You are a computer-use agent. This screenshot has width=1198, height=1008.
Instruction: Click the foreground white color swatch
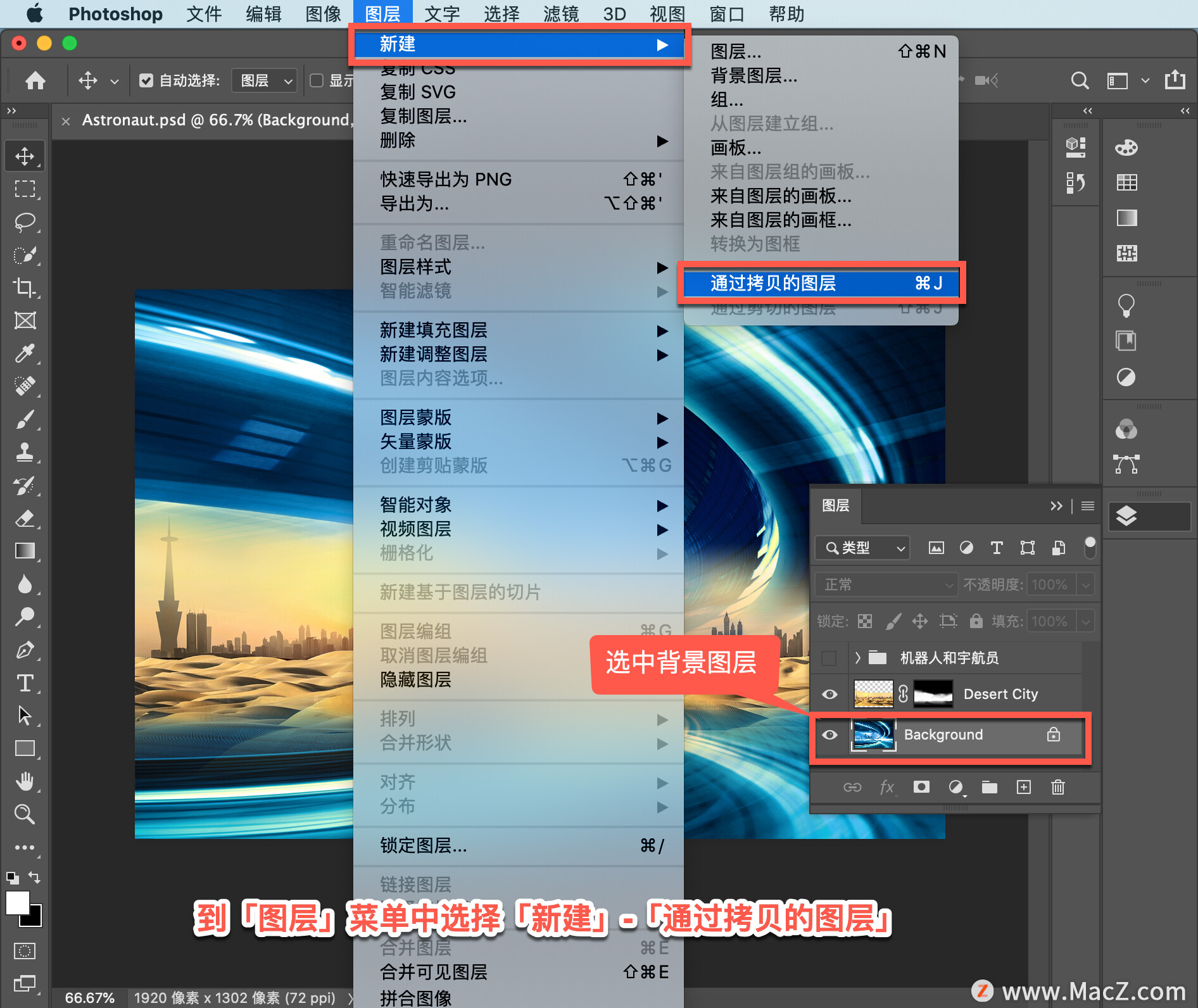(x=17, y=903)
